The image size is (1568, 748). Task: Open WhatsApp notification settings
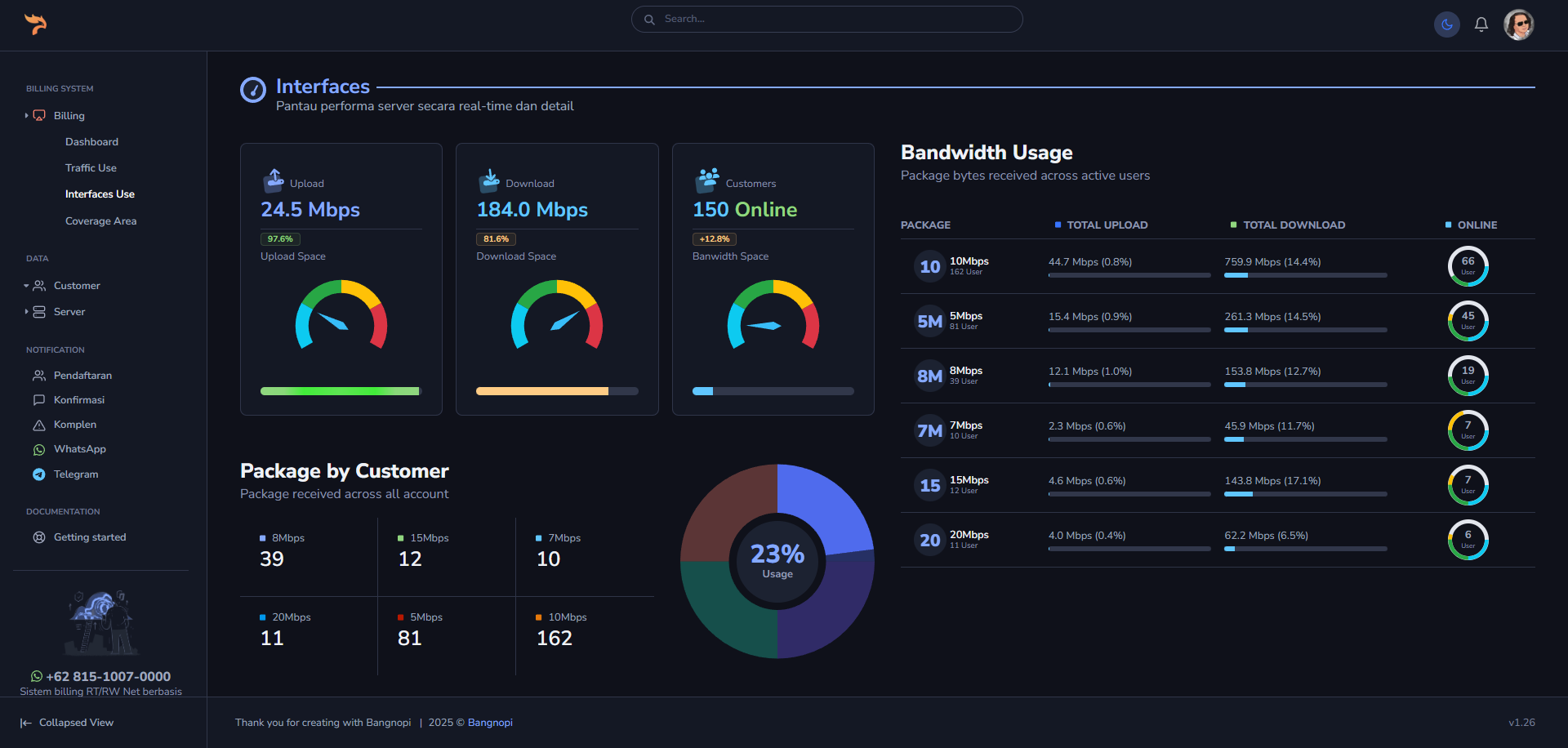click(79, 449)
